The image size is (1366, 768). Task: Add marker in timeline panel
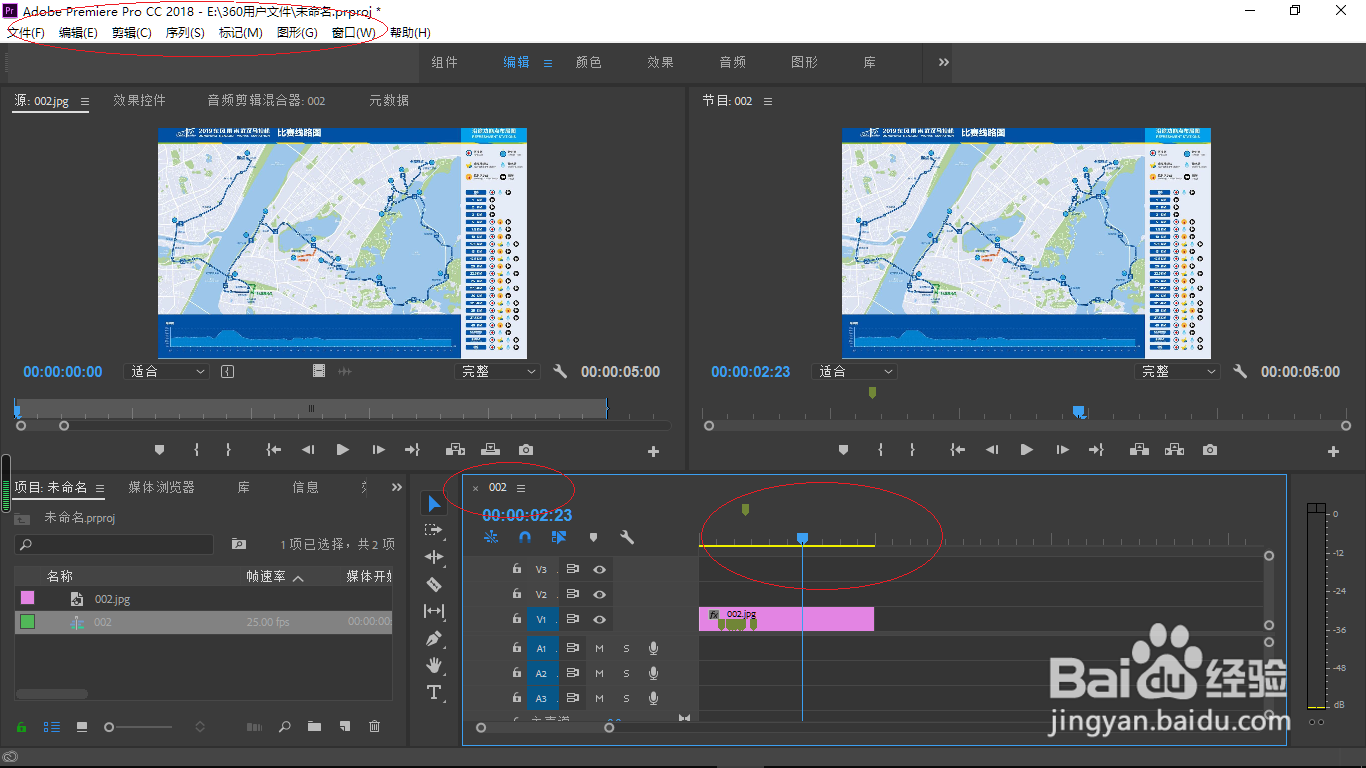(593, 537)
